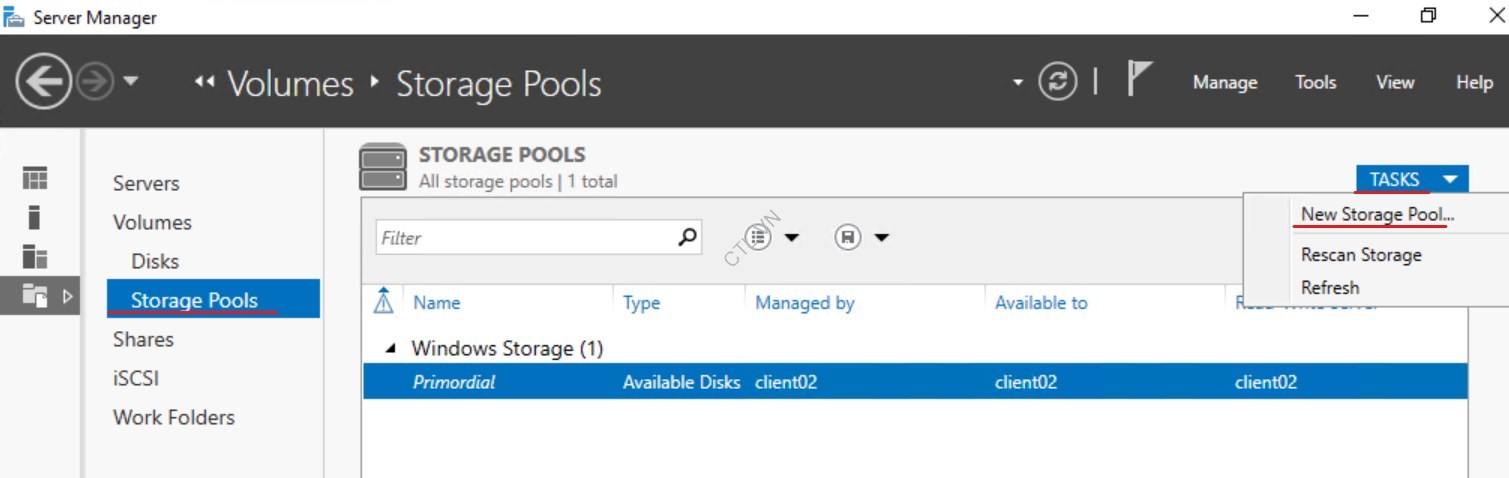The image size is (1509, 478).
Task: Open the list grouping options icon
Action: pos(758,237)
